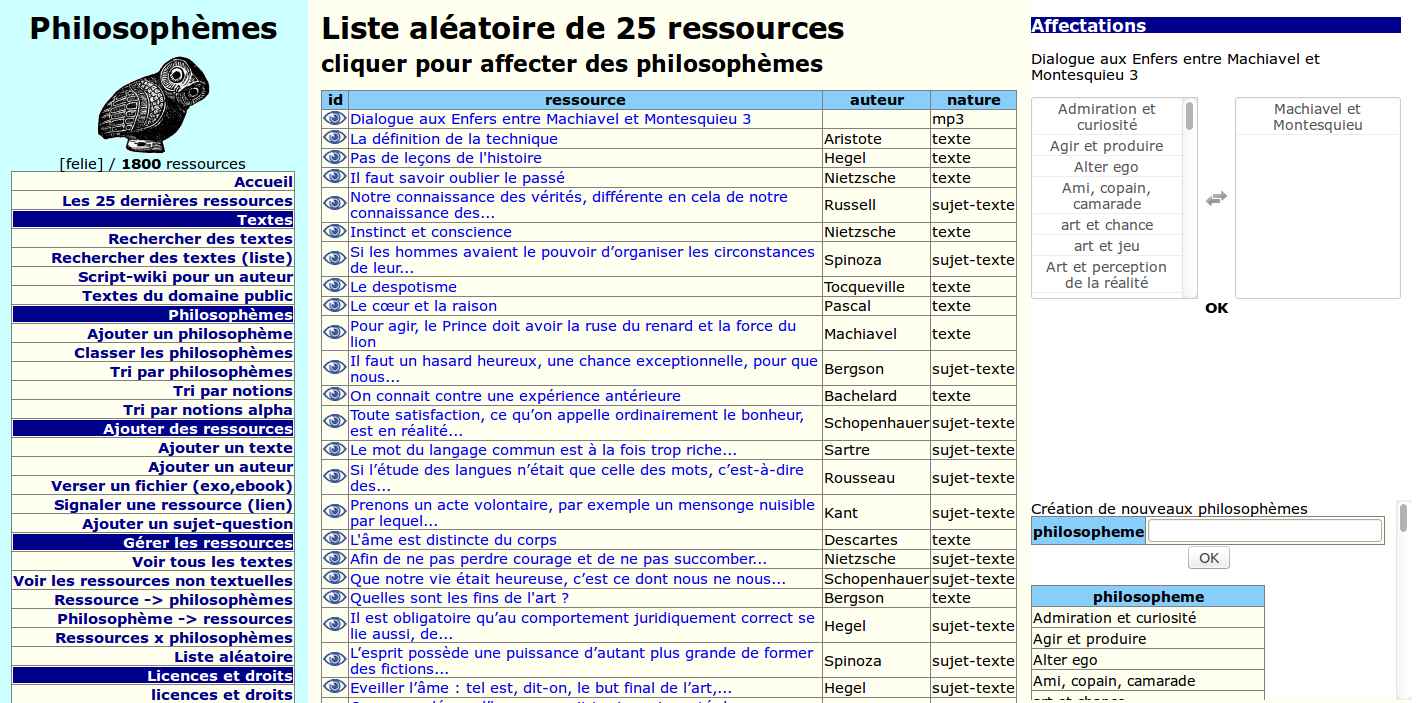Viewport: 1420px width, 703px height.
Task: Click the eye icon beside Notre connaissance des vérités
Action: point(334,204)
